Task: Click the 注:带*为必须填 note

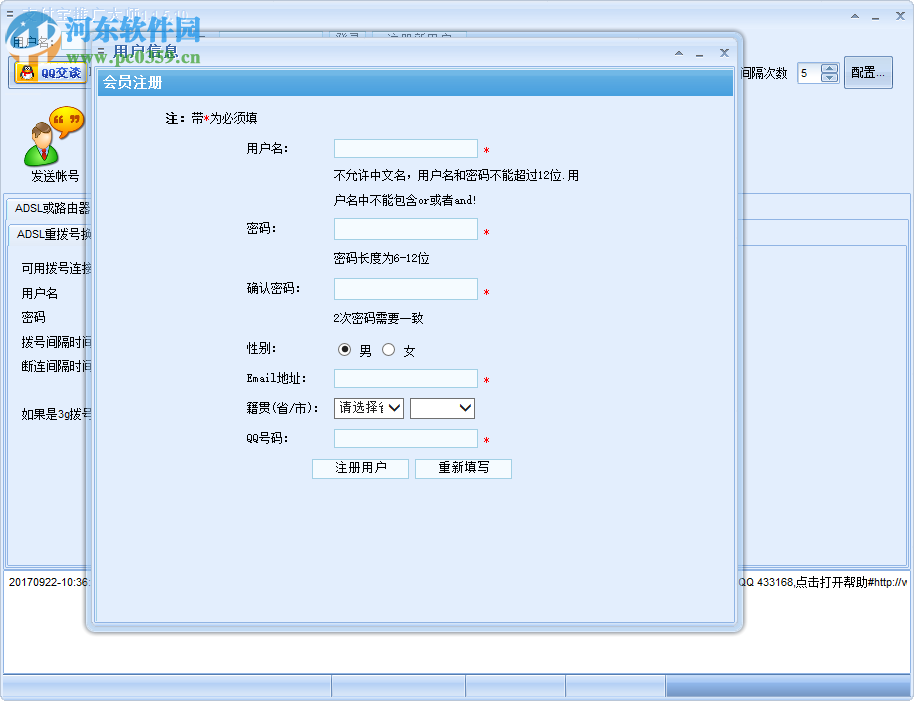Action: (211, 118)
